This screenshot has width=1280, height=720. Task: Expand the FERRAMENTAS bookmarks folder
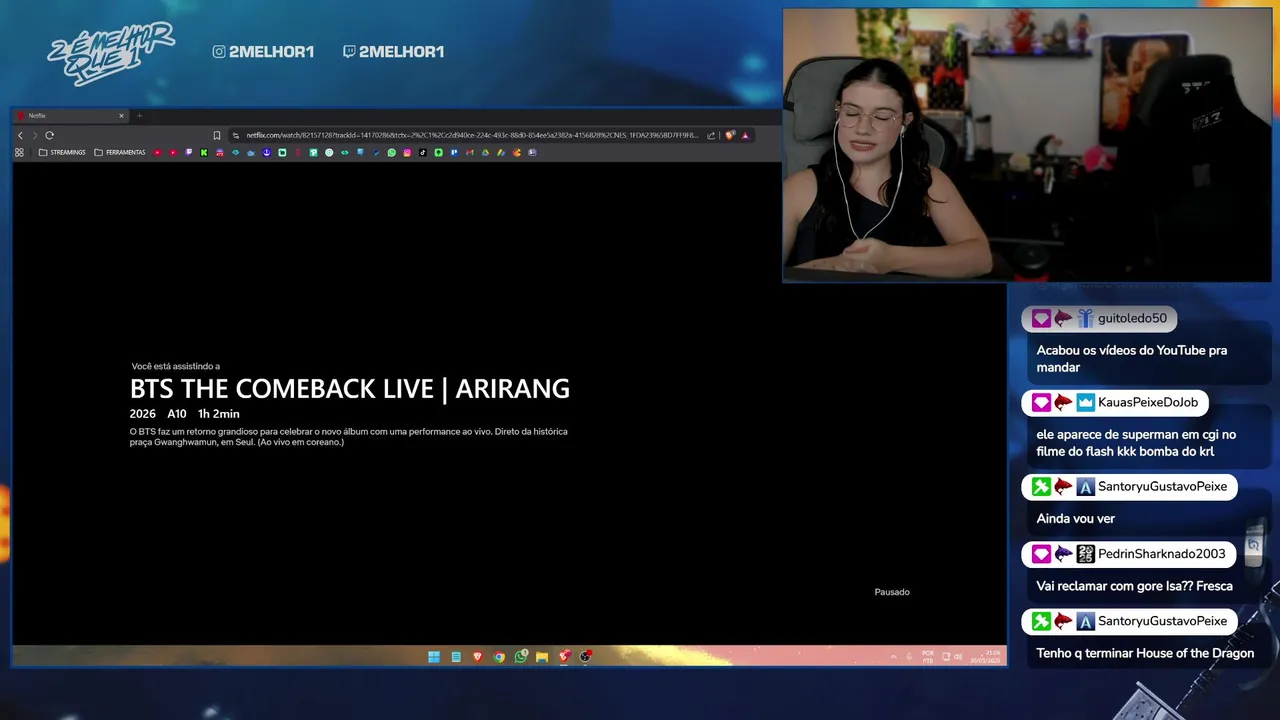tap(120, 152)
